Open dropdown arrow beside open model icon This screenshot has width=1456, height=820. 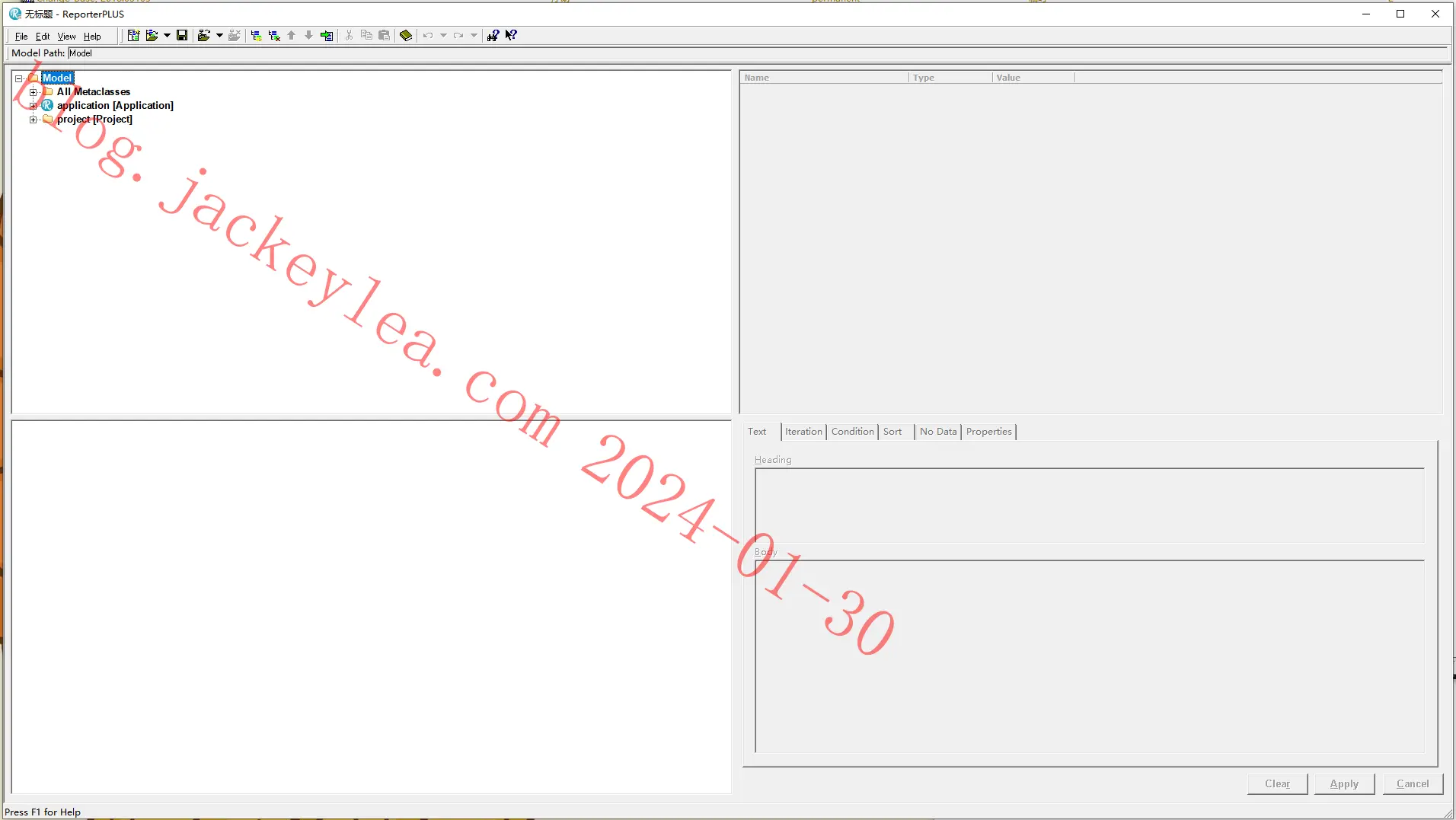[x=219, y=36]
